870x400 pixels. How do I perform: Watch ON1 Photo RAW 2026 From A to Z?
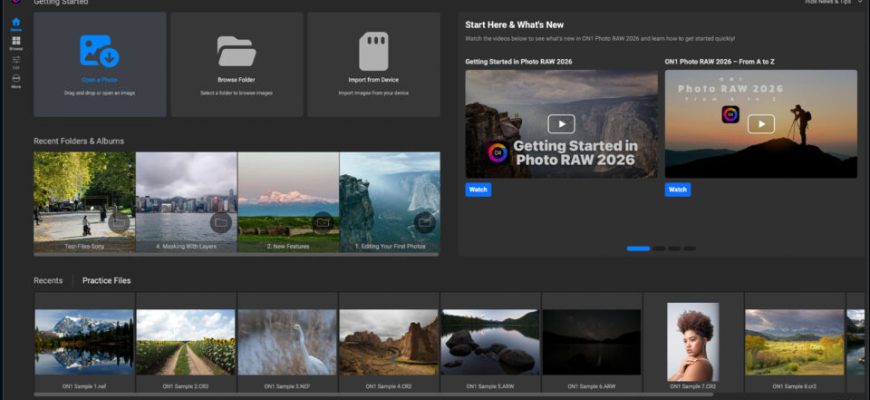point(677,190)
